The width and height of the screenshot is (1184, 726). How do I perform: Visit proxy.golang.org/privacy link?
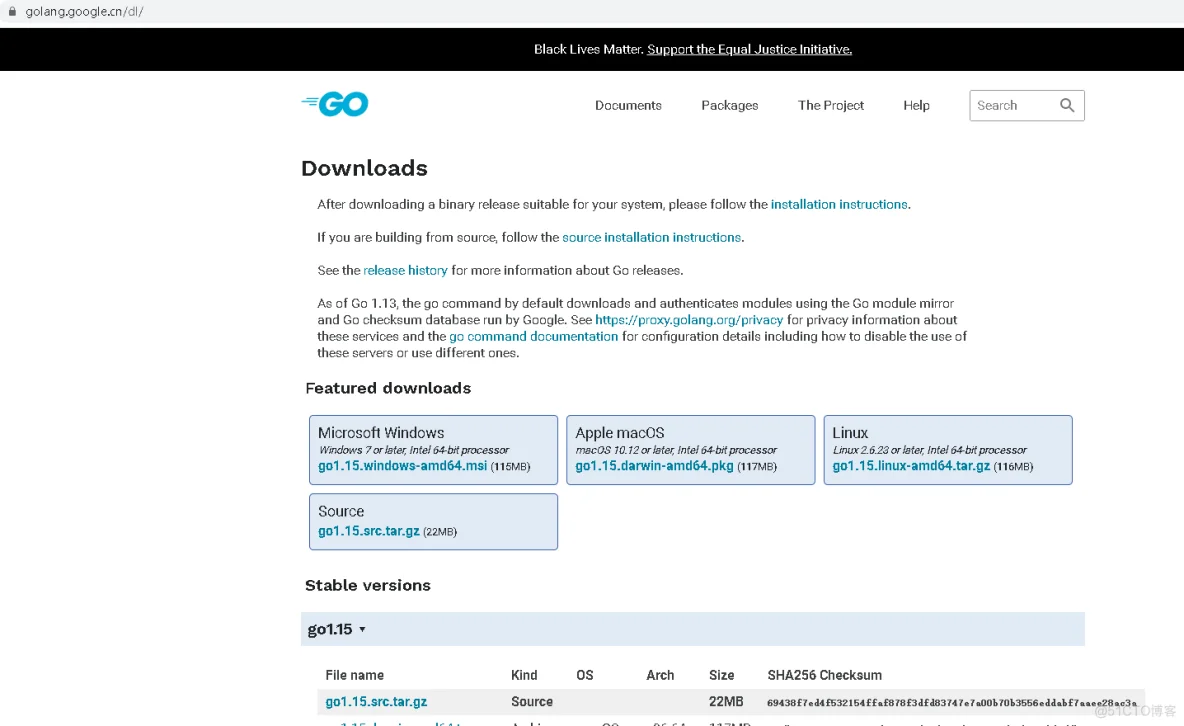[689, 320]
